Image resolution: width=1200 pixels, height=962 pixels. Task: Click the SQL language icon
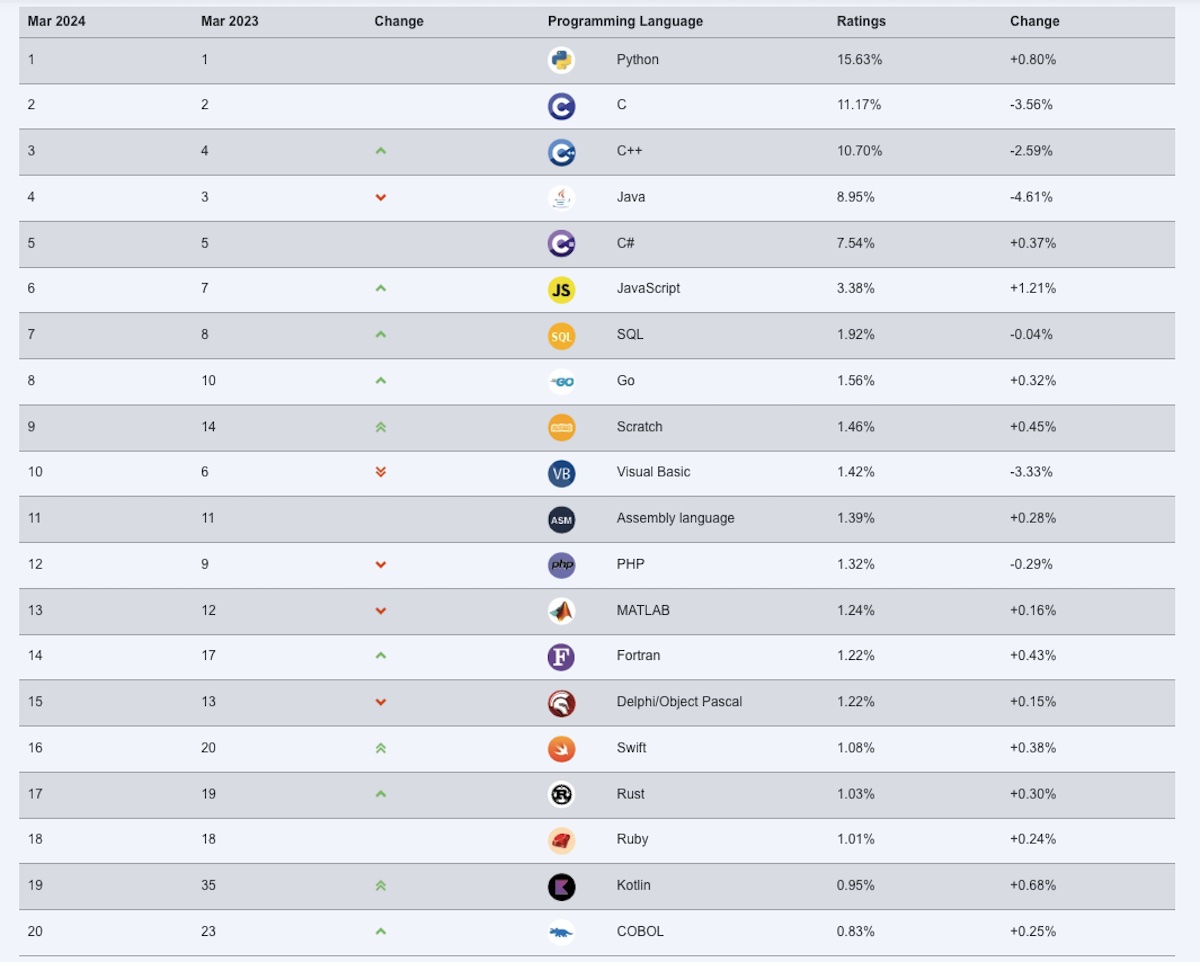point(561,336)
